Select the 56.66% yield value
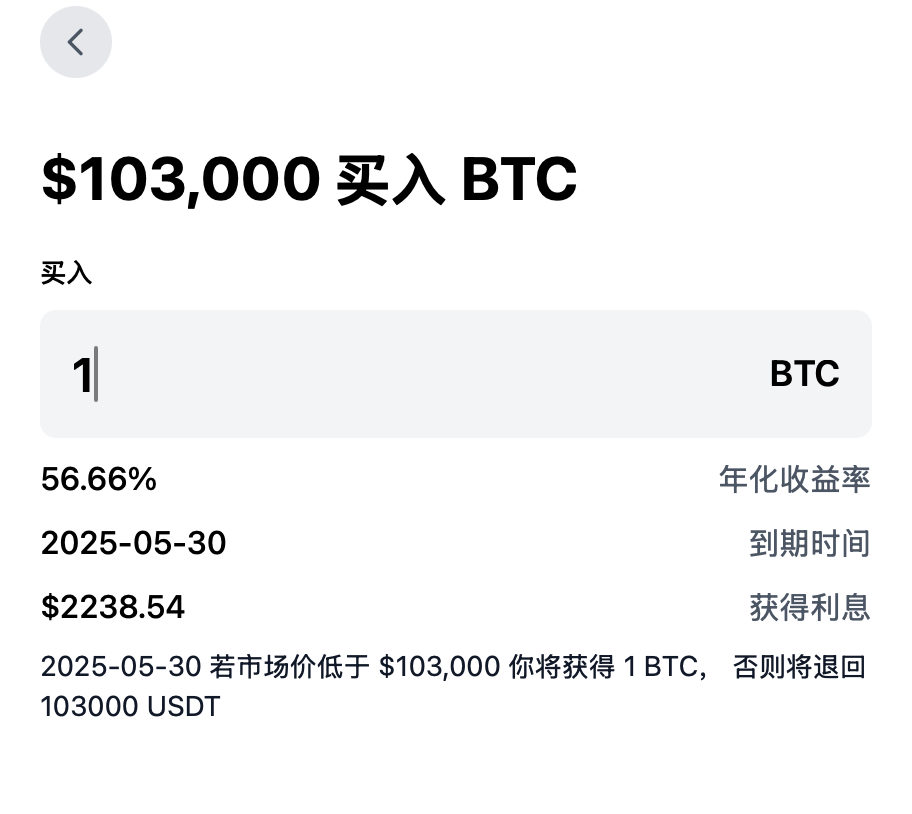This screenshot has height=814, width=912. (99, 480)
